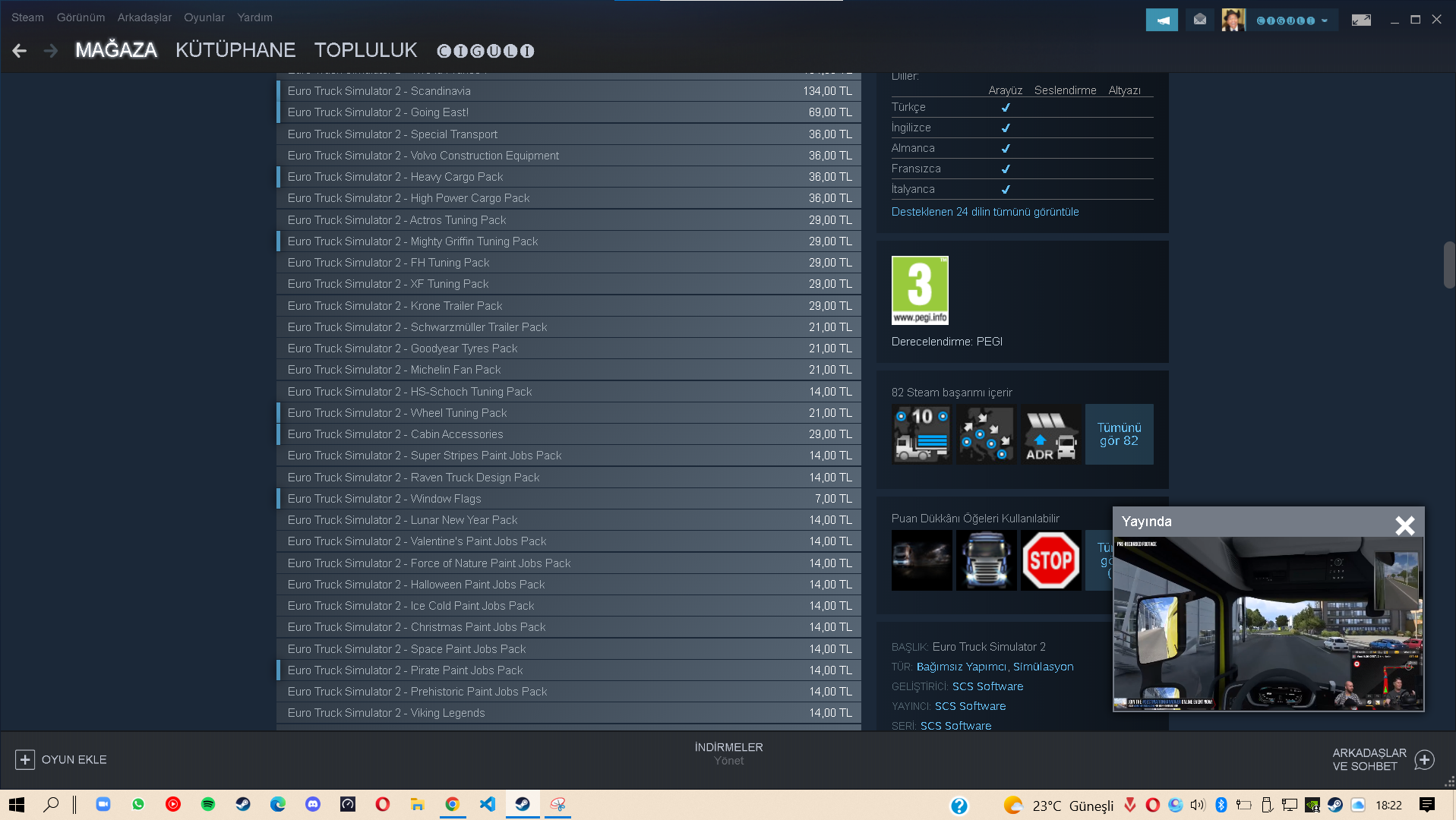
Task: Click 'Desteklenen 24 dilin tümünü görüntüle' link
Action: [x=985, y=212]
